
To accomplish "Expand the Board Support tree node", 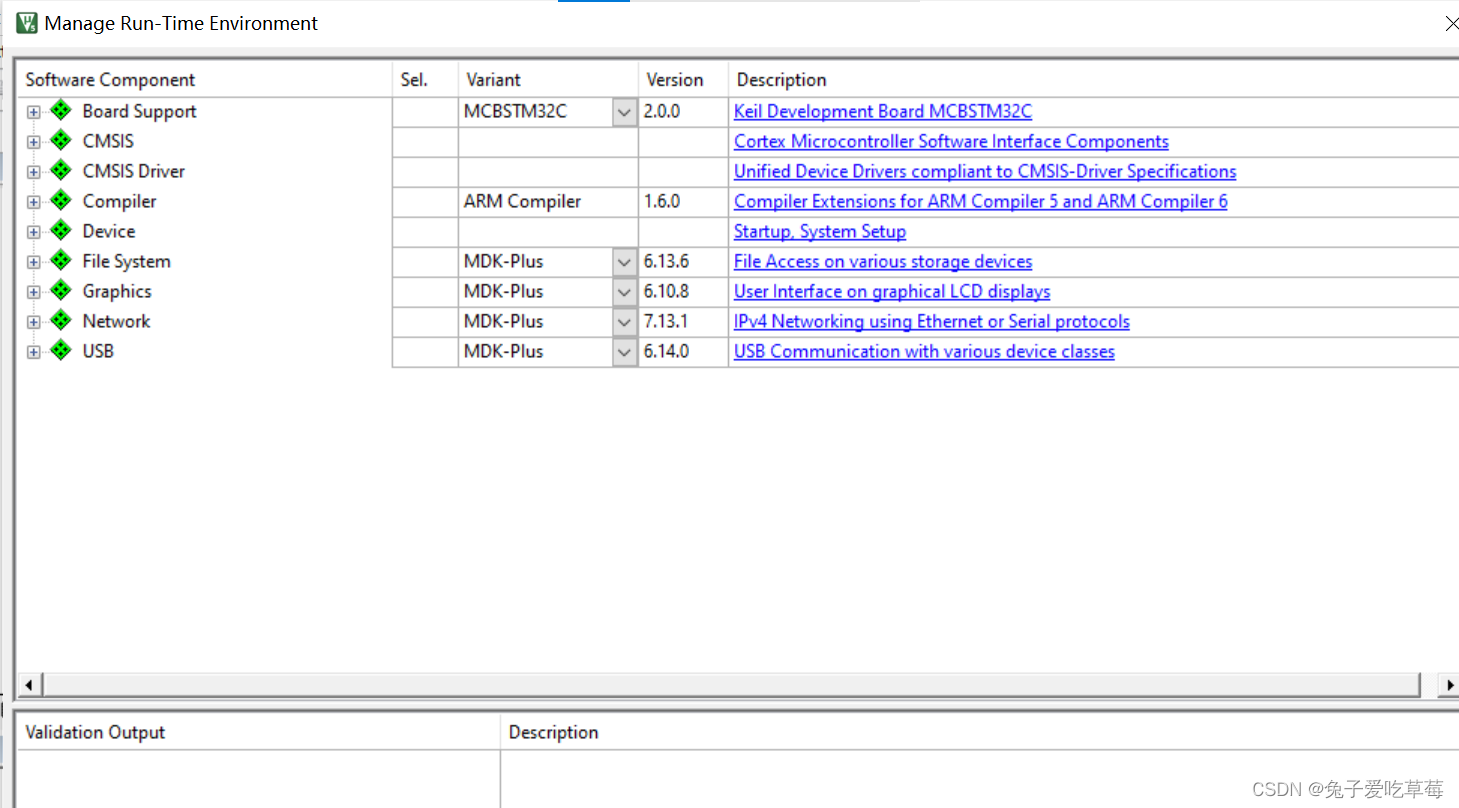I will pos(34,112).
